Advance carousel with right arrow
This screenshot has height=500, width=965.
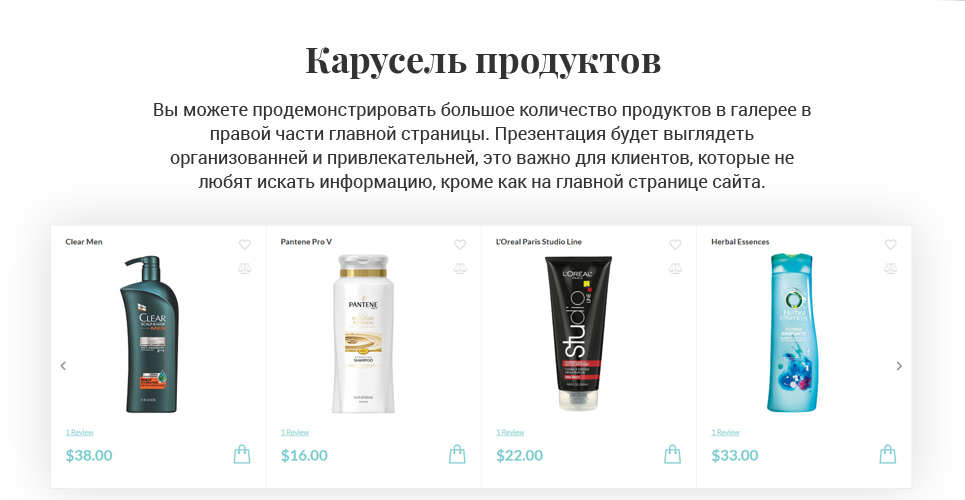click(899, 366)
